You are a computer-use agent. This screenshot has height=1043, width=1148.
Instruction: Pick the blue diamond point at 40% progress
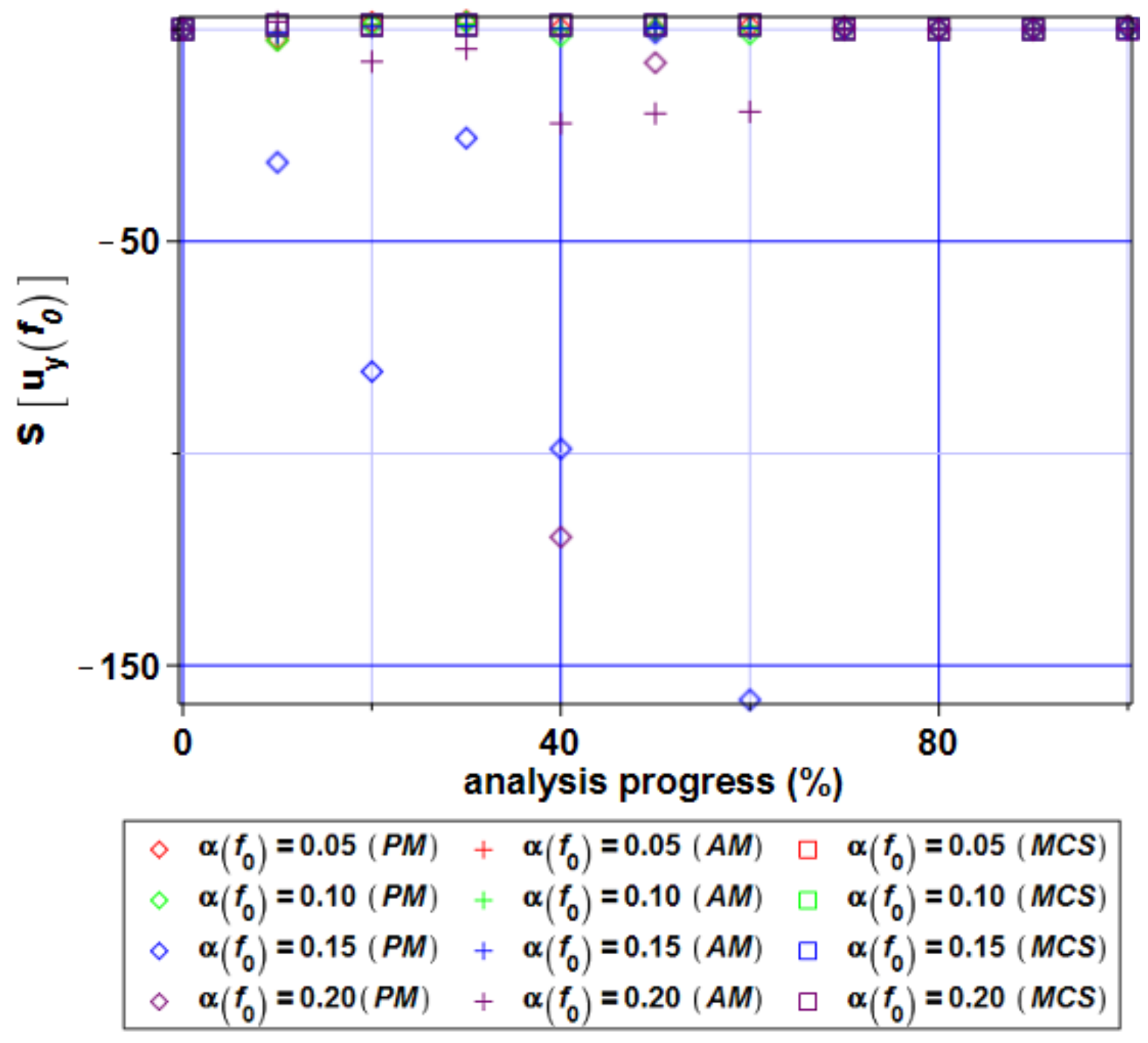(x=561, y=449)
